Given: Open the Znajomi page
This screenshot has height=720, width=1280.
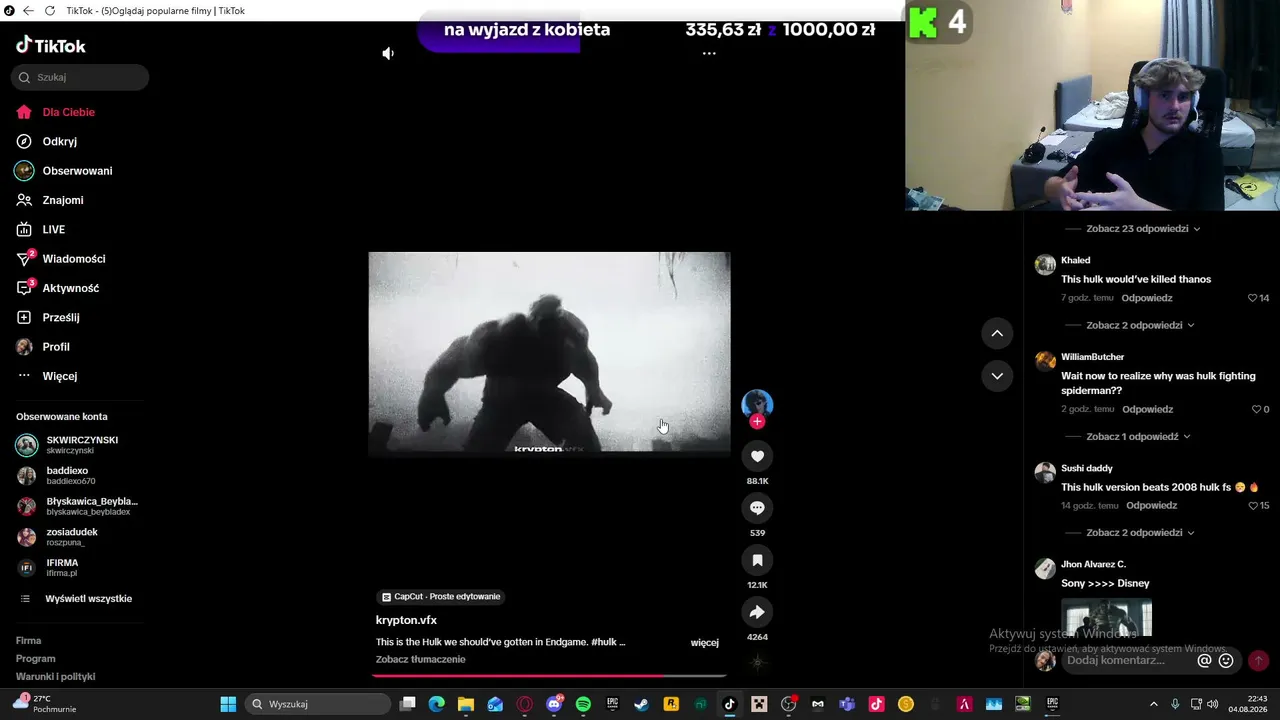Looking at the screenshot, I should pos(62,200).
